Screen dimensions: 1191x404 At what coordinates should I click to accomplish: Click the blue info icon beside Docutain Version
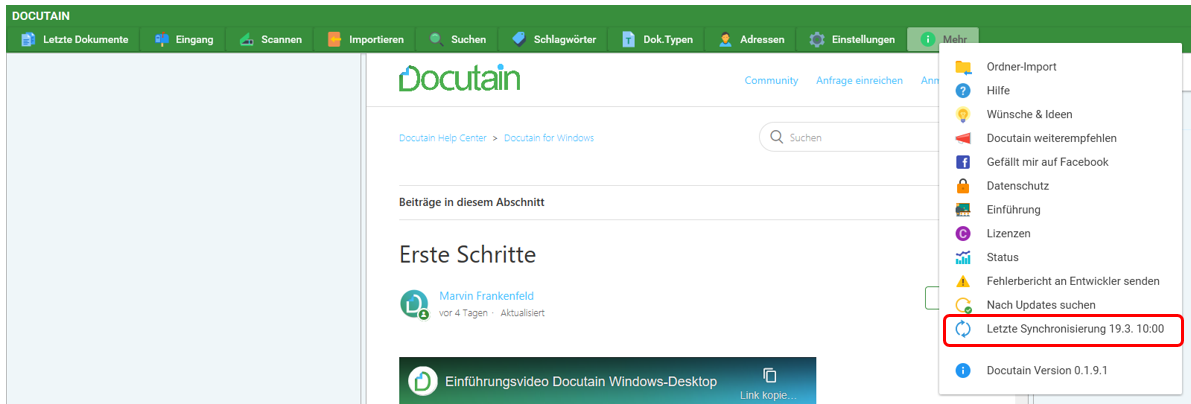tap(963, 371)
